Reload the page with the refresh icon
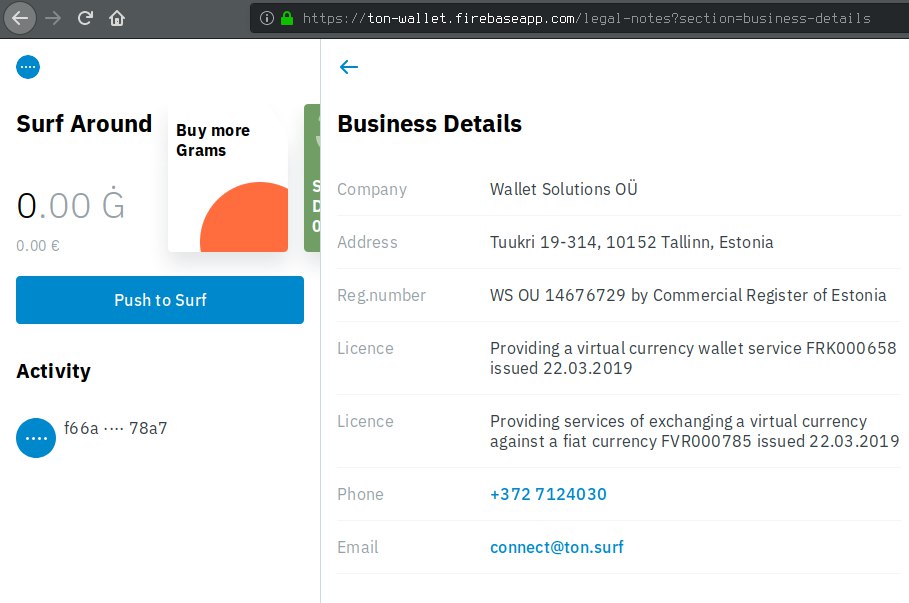The image size is (909, 603). click(x=85, y=18)
